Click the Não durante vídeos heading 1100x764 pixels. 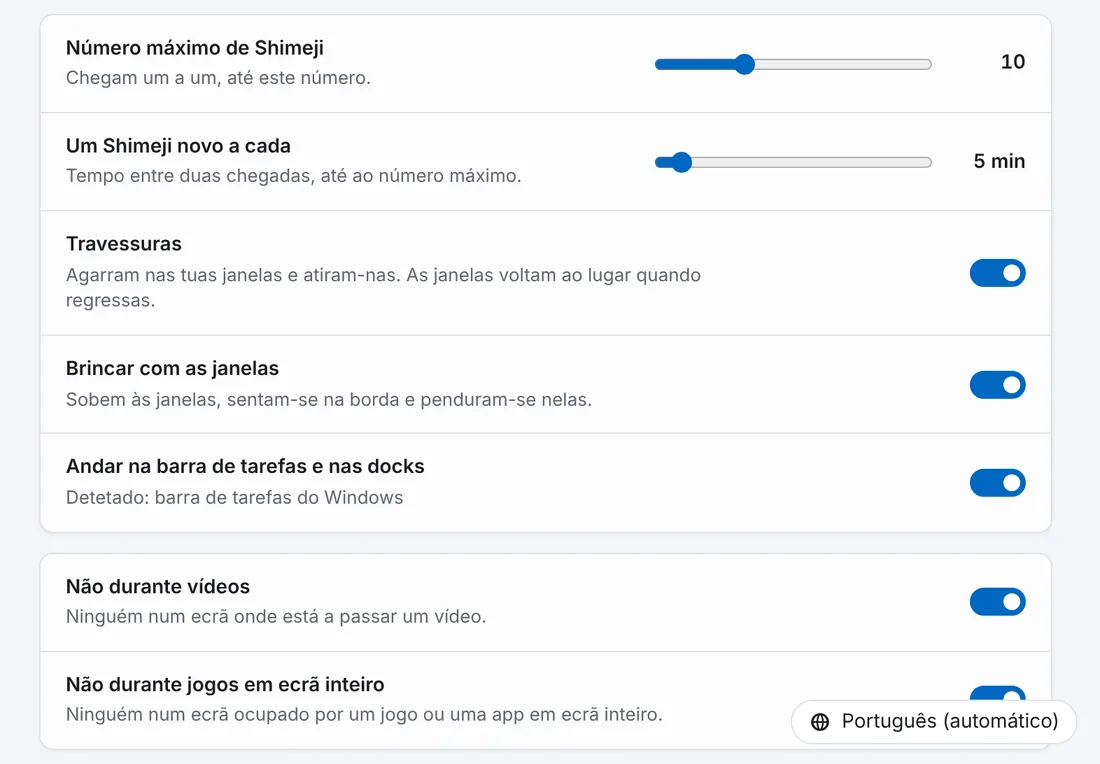158,587
